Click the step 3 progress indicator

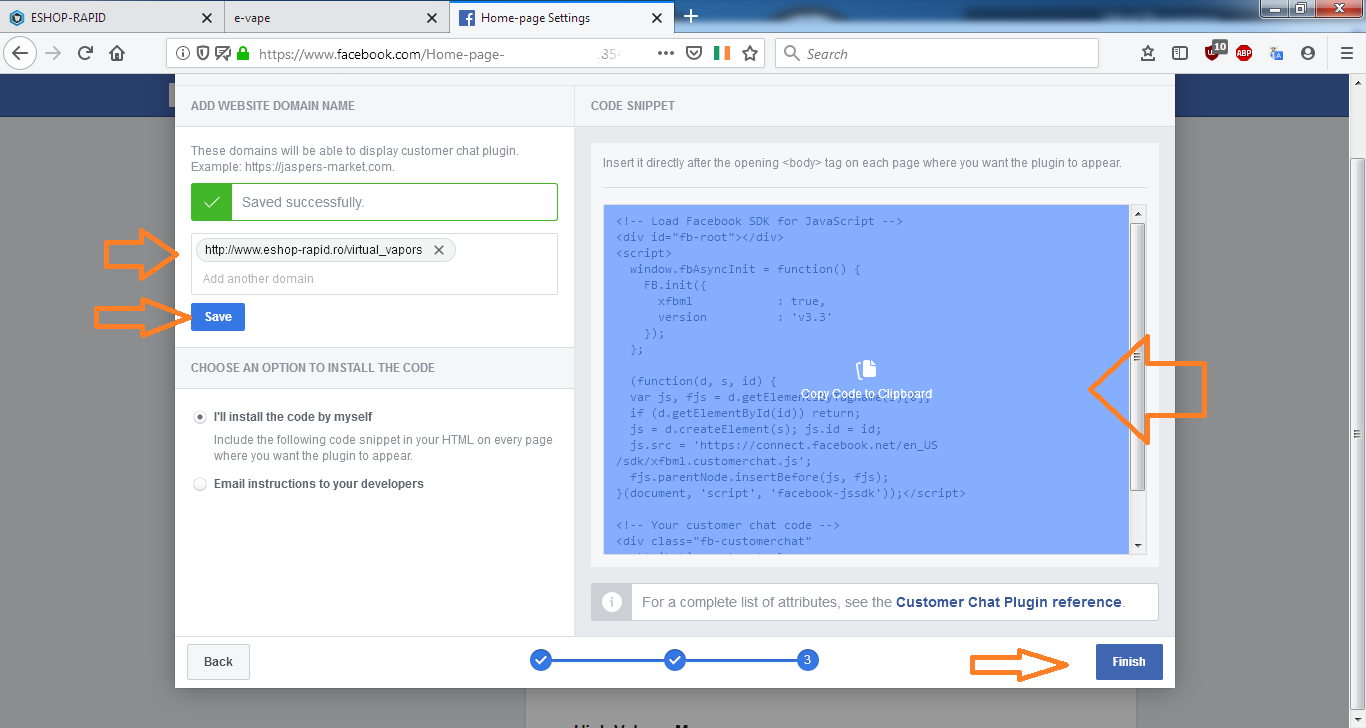tap(808, 660)
